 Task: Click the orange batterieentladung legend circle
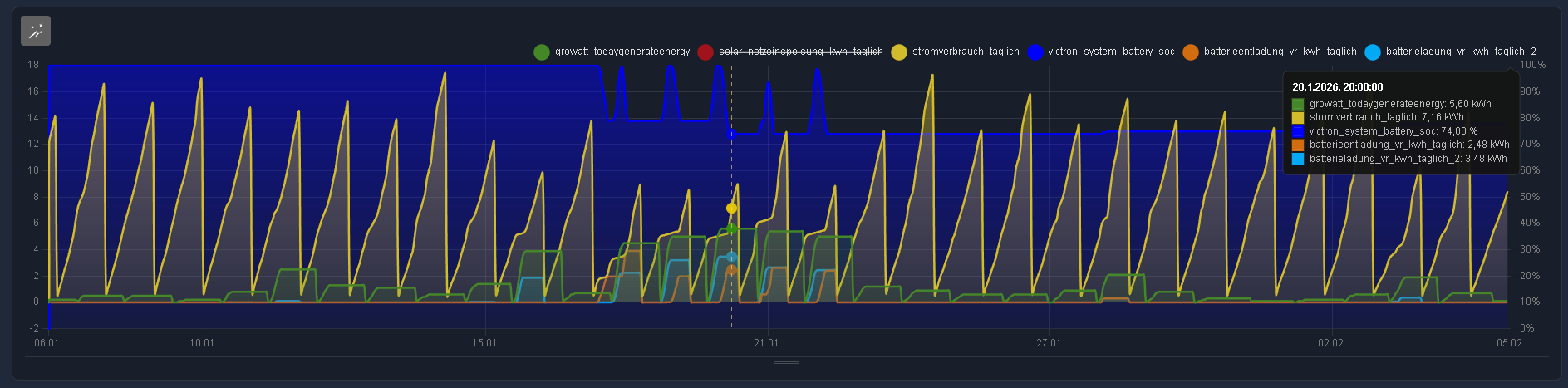tap(1190, 52)
